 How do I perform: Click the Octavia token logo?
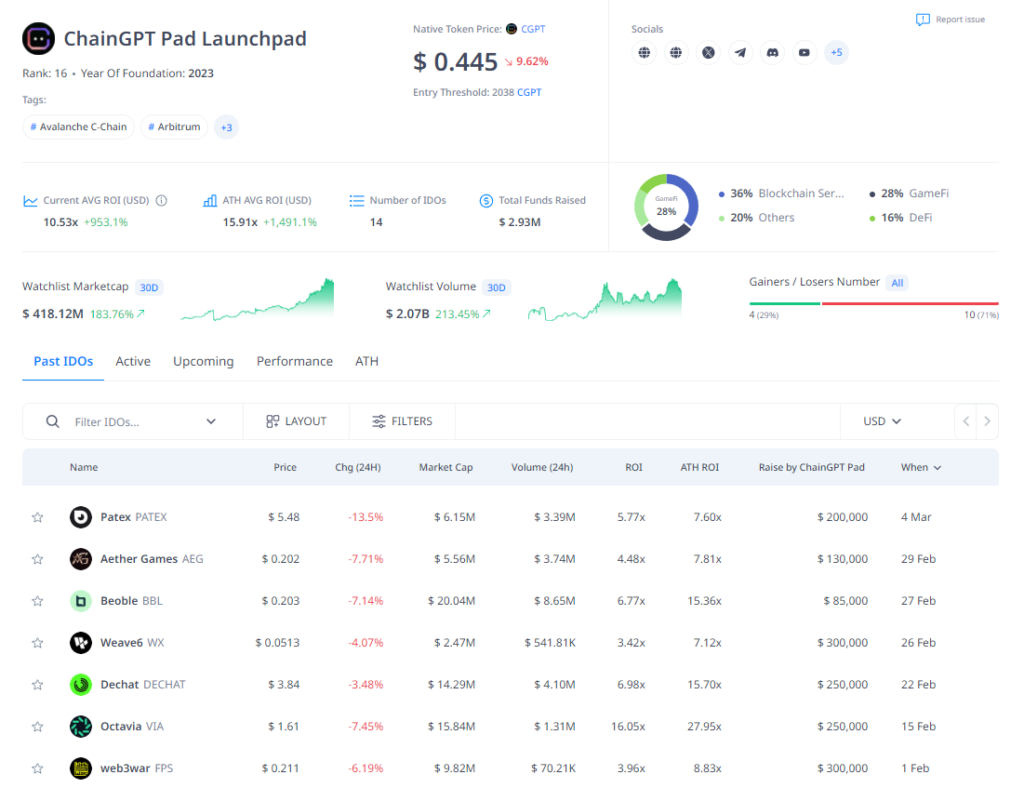[x=81, y=726]
